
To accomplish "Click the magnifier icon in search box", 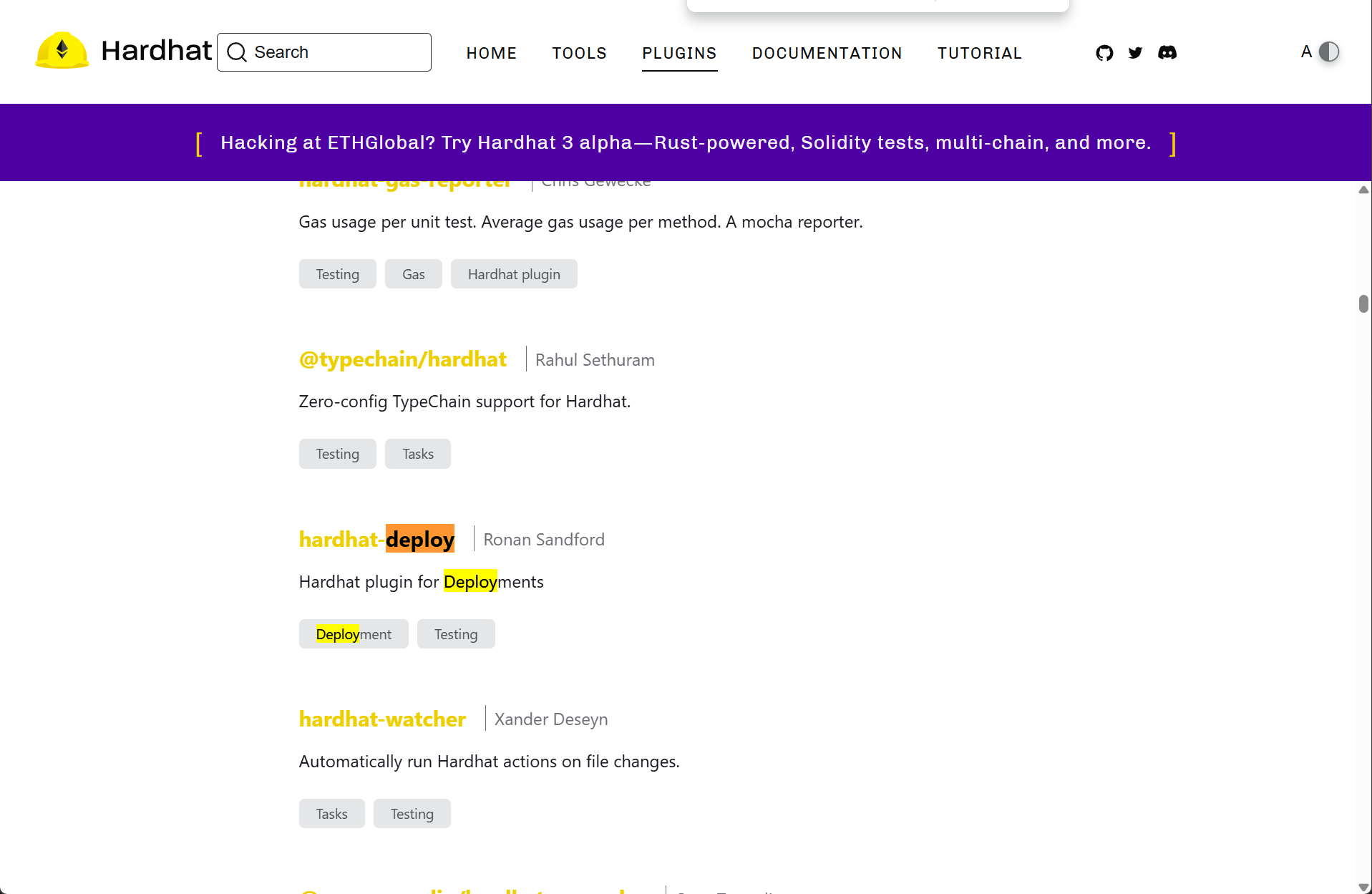I will (237, 52).
